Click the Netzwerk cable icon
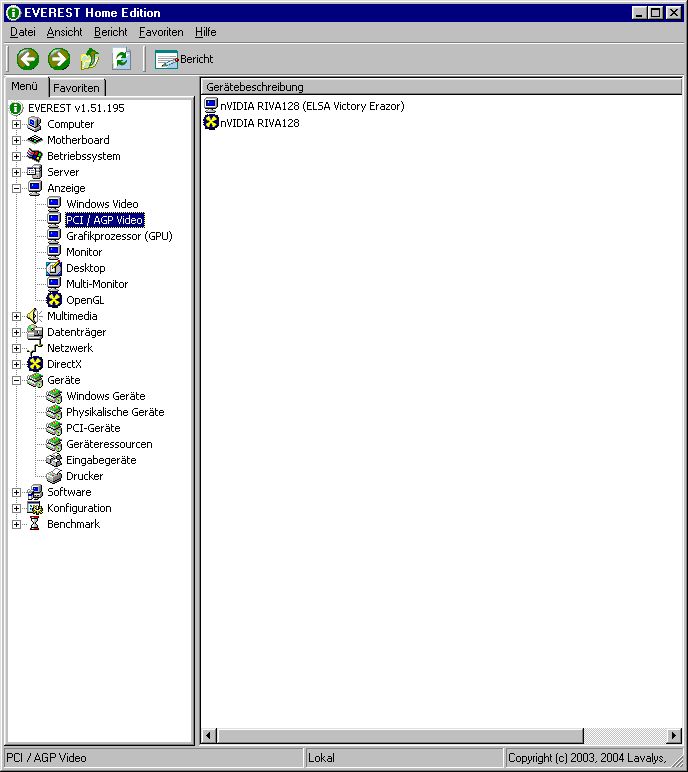The height and width of the screenshot is (772, 688). [x=34, y=348]
